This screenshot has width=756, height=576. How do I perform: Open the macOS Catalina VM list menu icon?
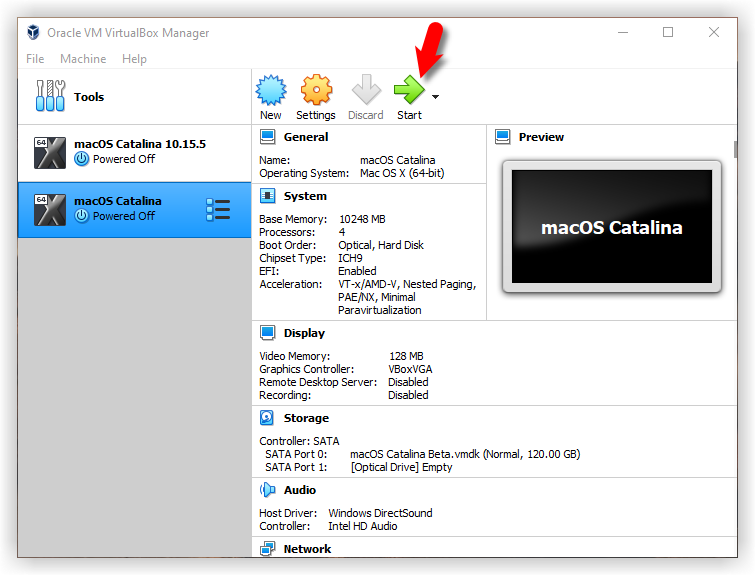coord(217,209)
